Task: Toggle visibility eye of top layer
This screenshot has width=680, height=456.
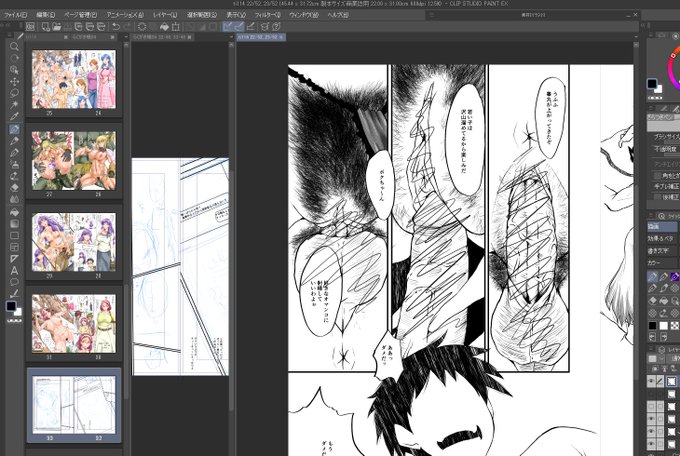Action: tap(651, 381)
